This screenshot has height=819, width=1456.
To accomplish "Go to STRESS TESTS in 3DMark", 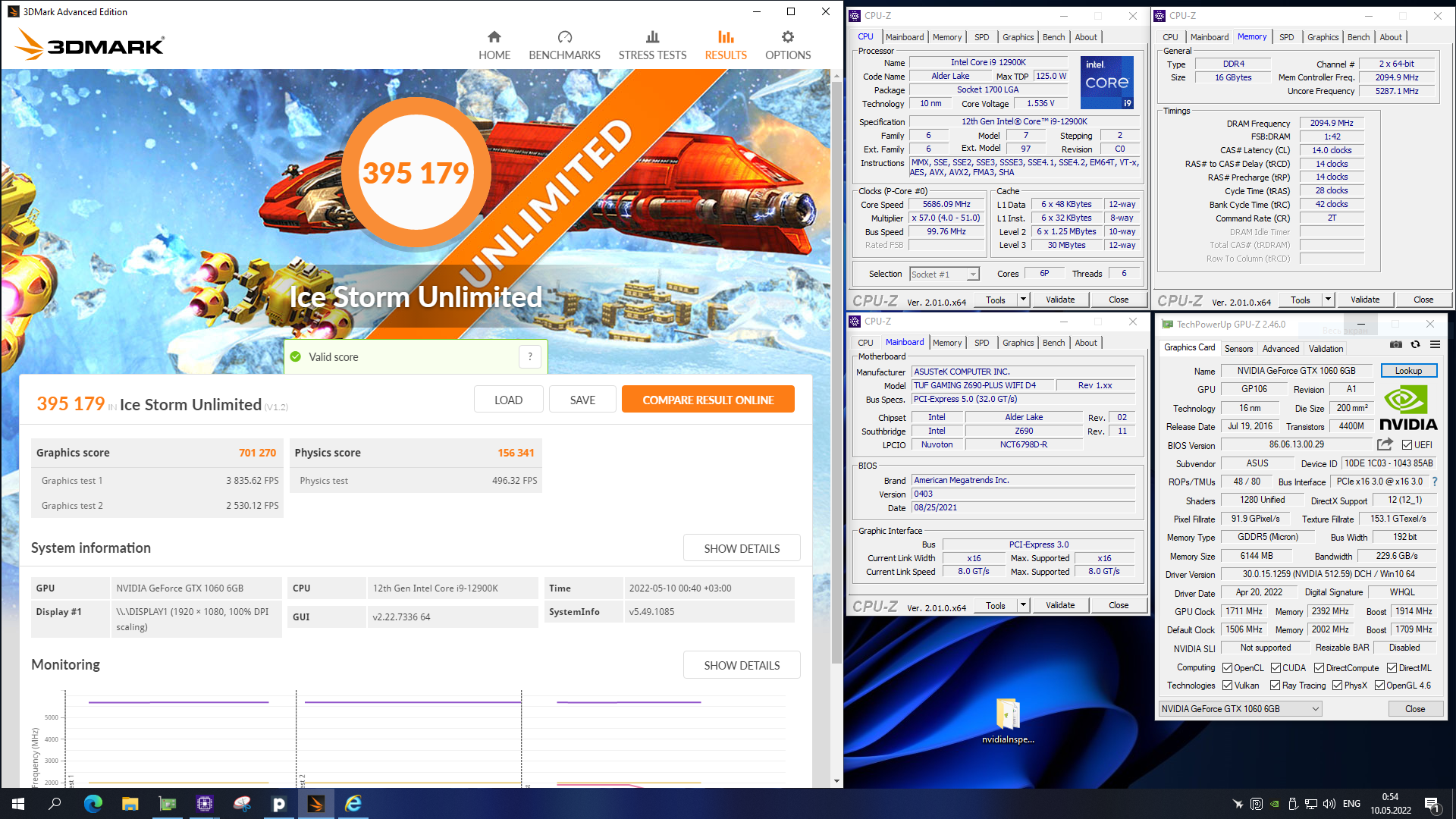I will coord(652,45).
